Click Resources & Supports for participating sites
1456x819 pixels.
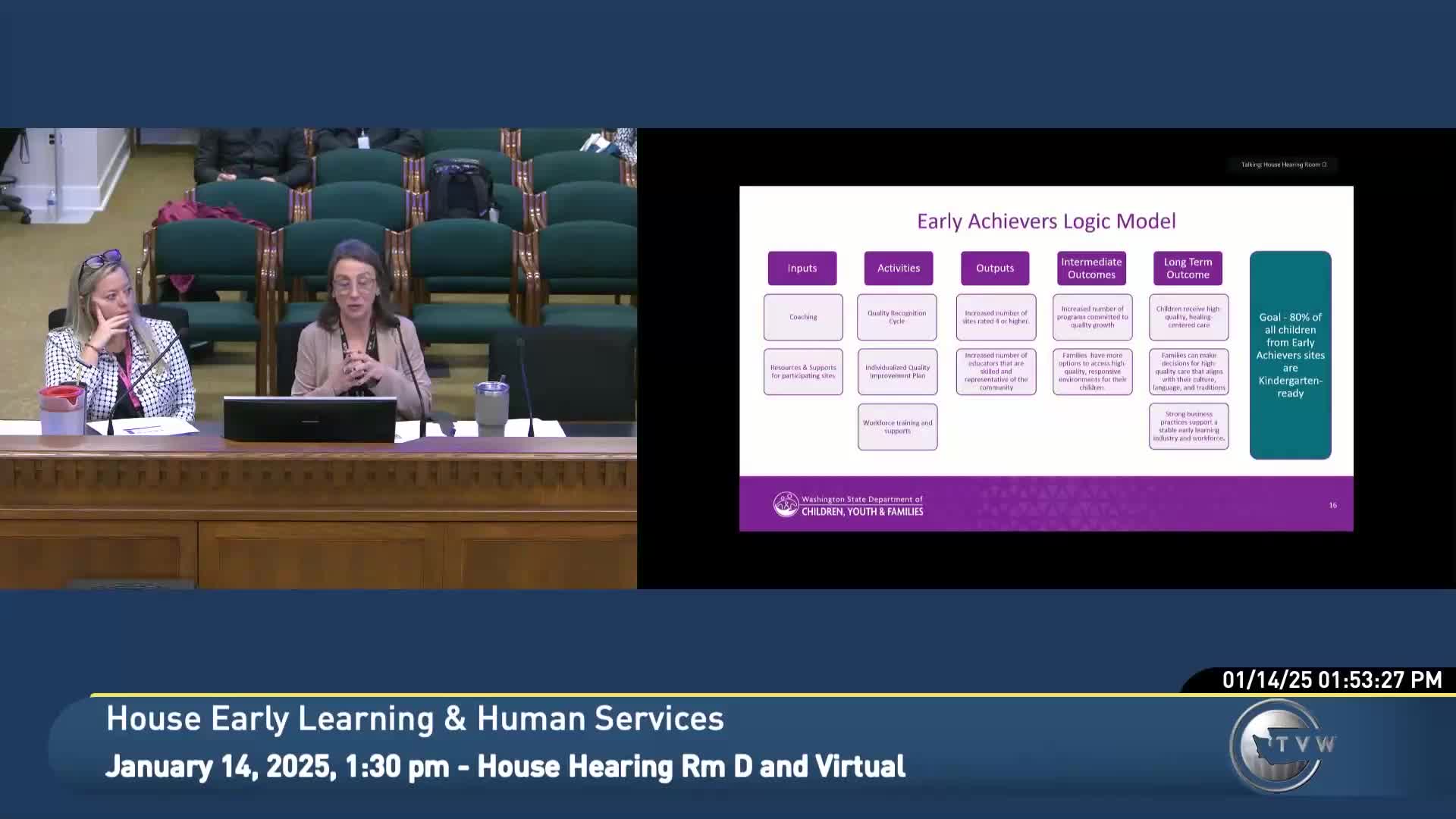point(803,372)
